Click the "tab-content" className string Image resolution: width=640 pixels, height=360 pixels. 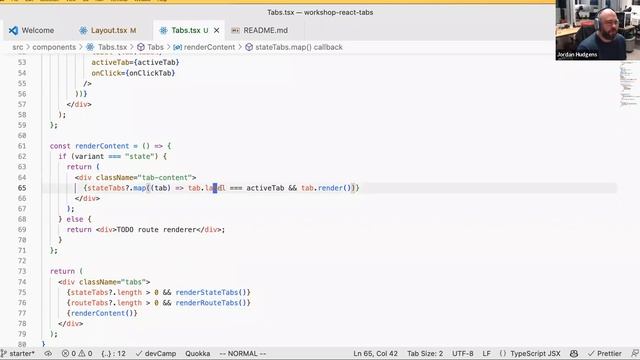(x=164, y=178)
